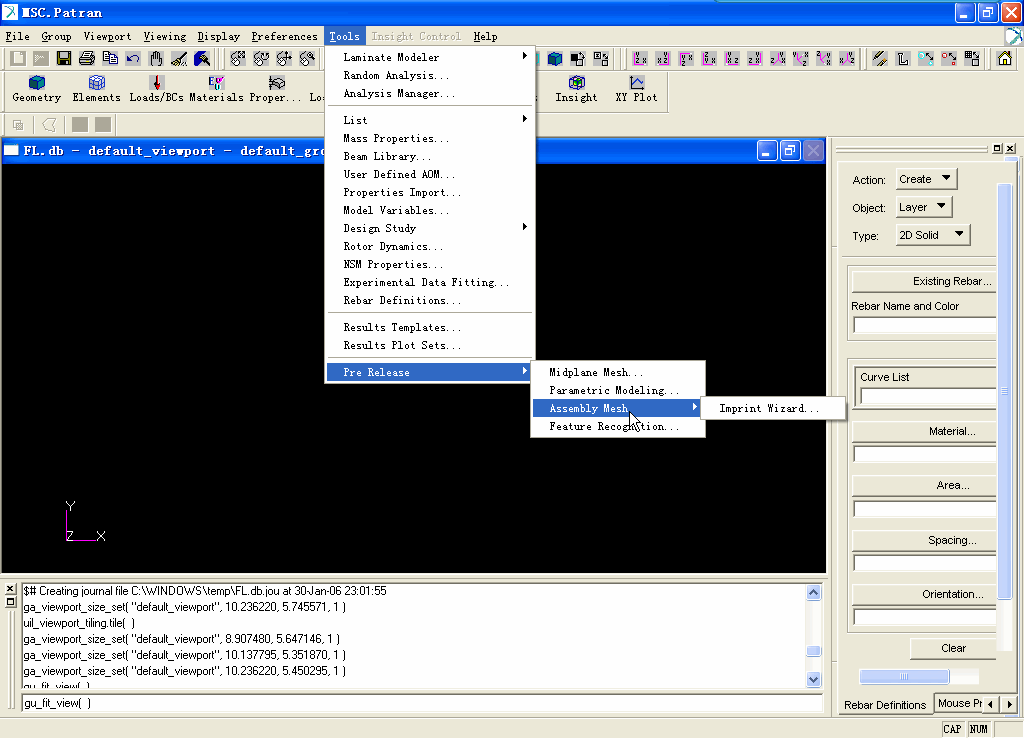
Task: Click the Orientation button
Action: pos(924,594)
